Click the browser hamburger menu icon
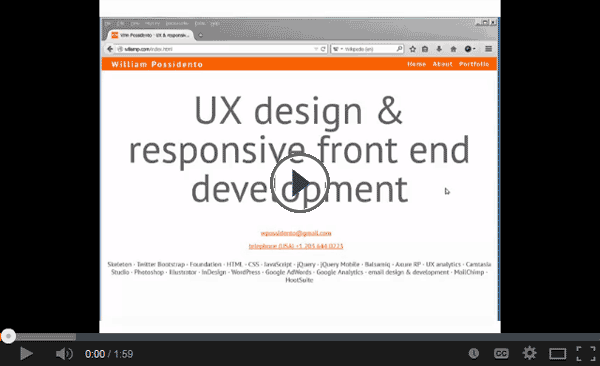 coord(488,49)
